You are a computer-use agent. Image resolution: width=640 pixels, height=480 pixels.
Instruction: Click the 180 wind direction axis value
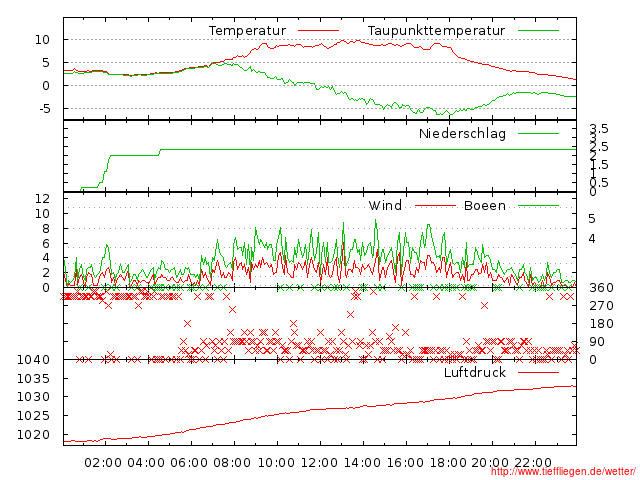(x=601, y=324)
